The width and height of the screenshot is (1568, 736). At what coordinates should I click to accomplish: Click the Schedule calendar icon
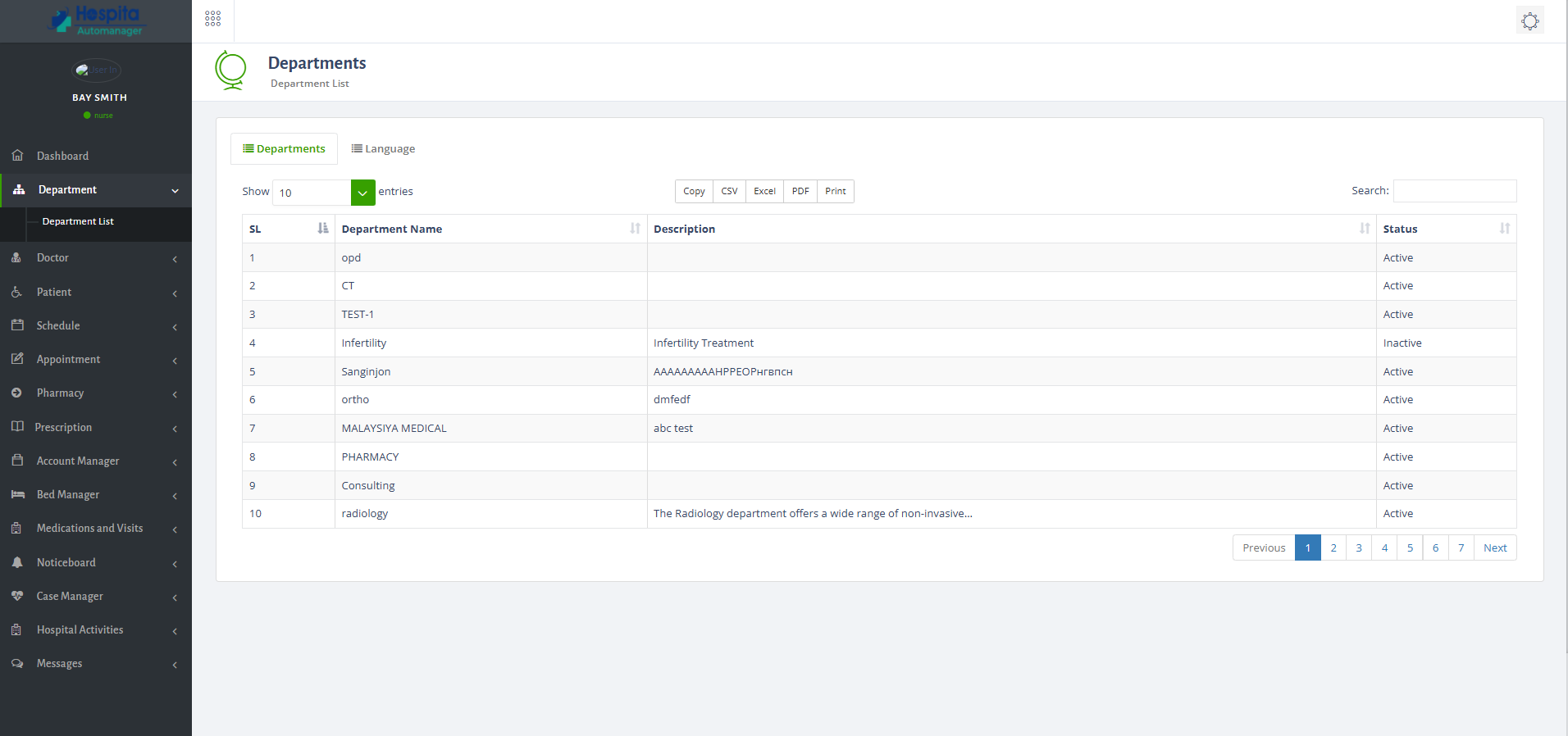[17, 325]
